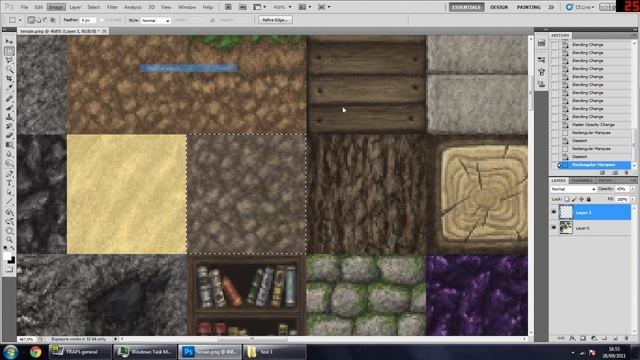
Task: Select the Crop tool
Action: [9, 78]
